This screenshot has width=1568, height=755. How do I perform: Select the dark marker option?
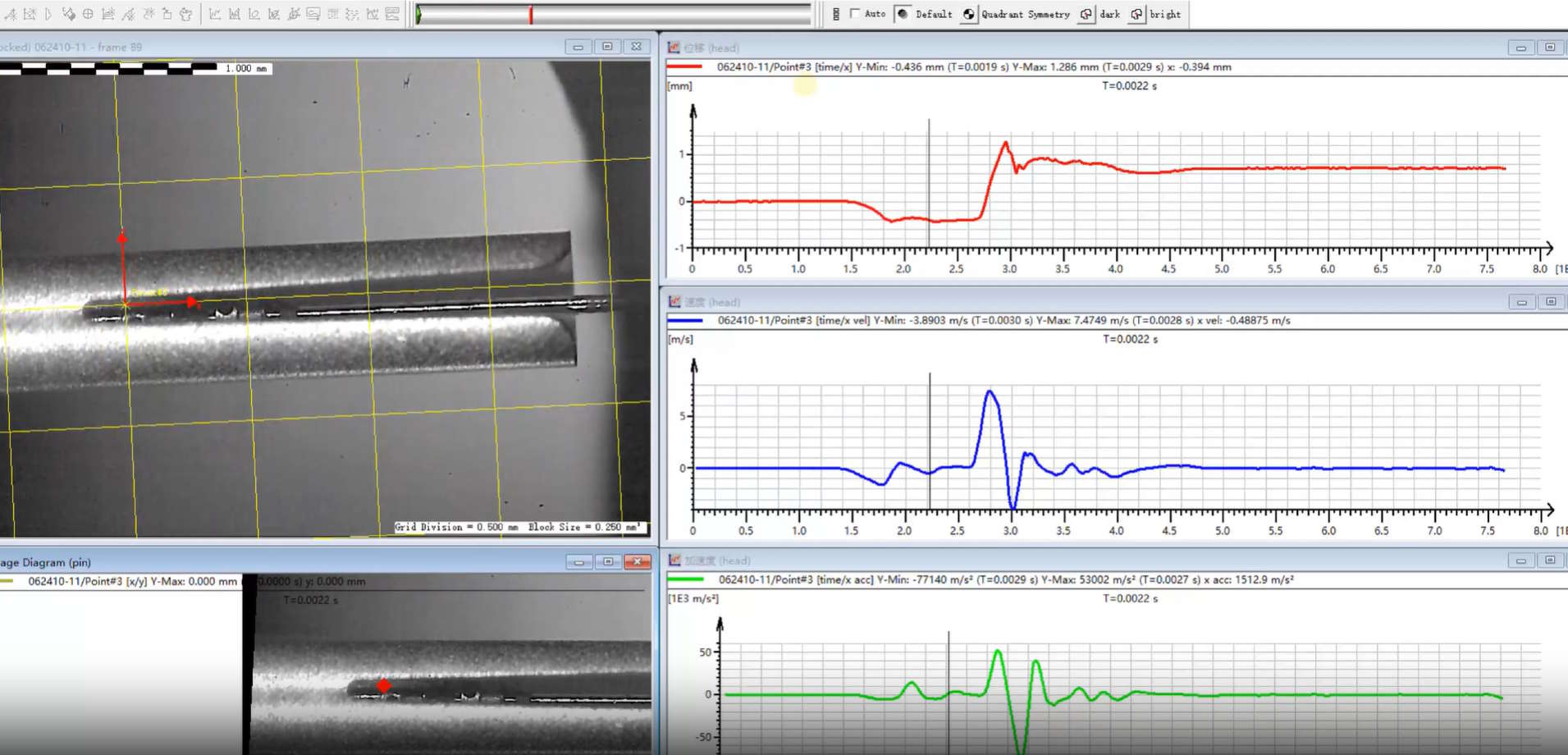1086,14
